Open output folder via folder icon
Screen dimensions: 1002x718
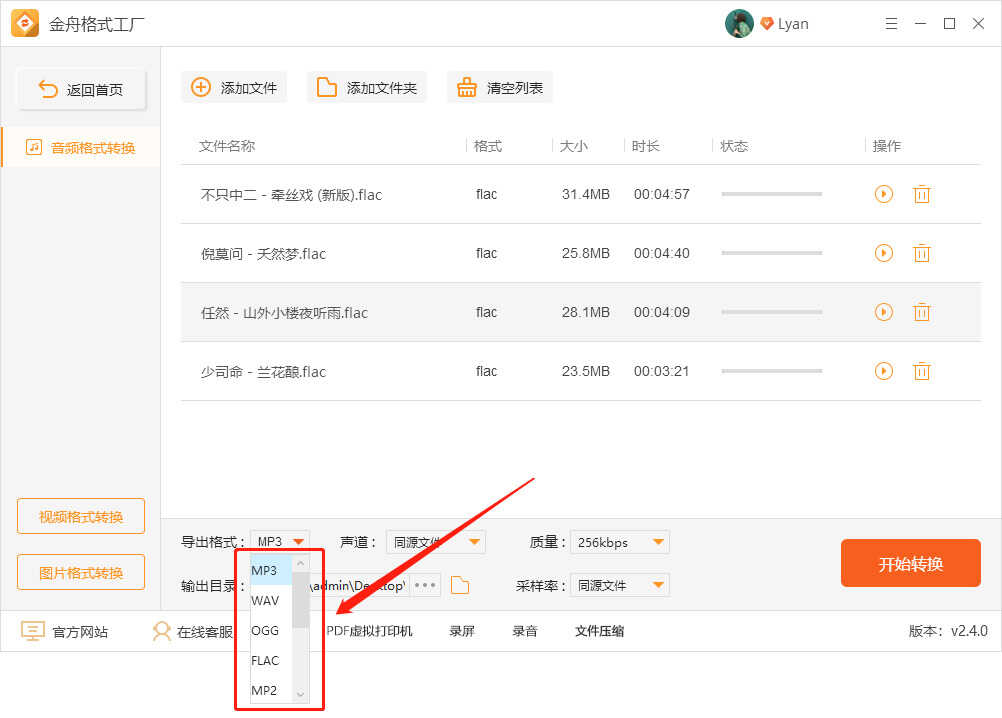coord(460,585)
